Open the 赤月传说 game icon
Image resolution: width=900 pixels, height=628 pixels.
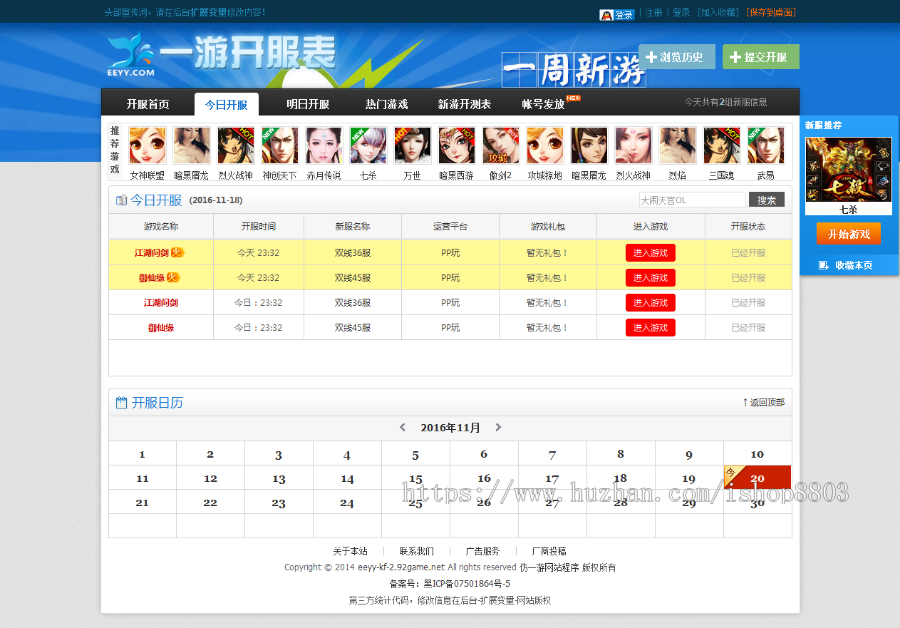click(x=324, y=146)
